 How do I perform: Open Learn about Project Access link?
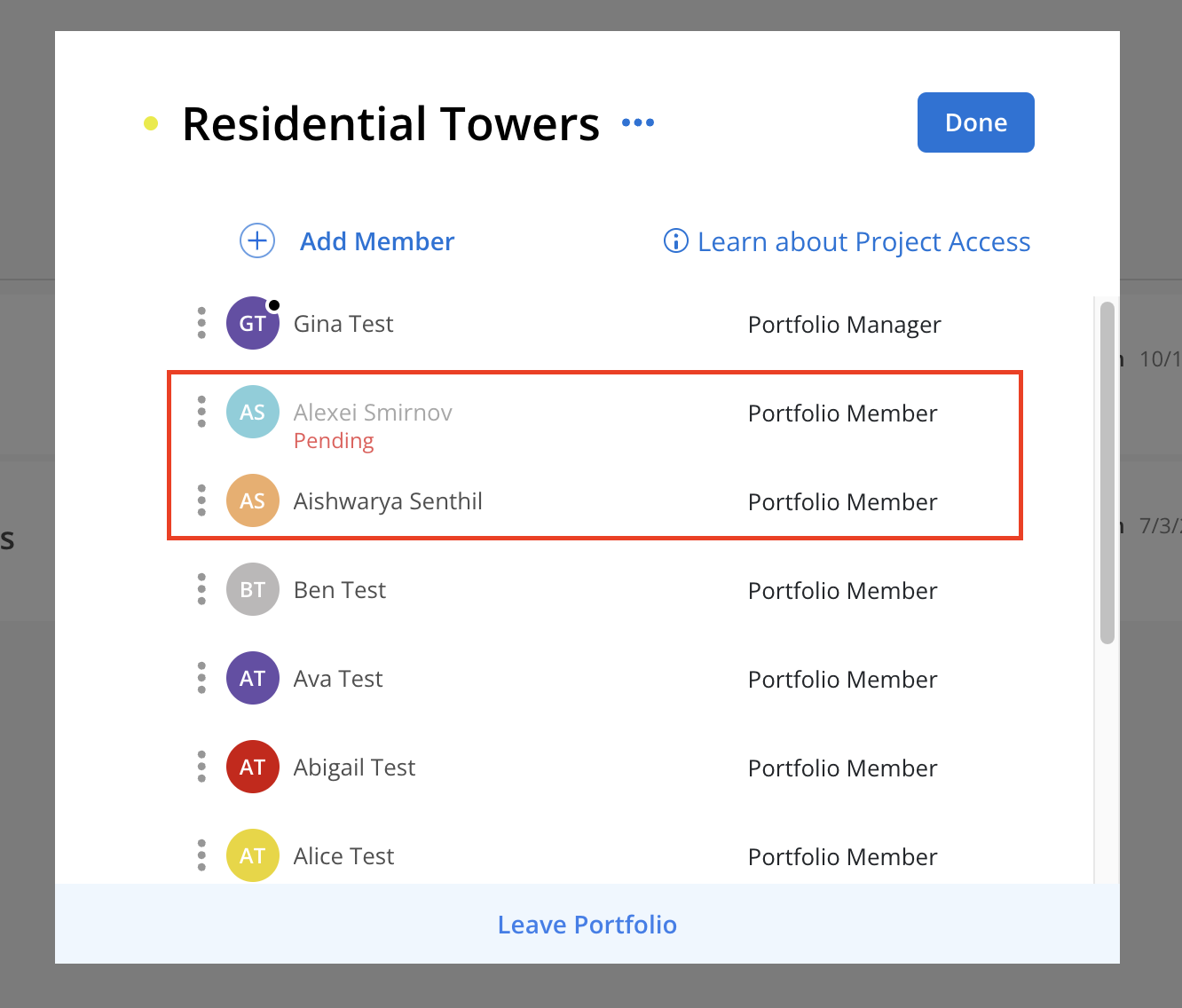pyautogui.click(x=863, y=241)
